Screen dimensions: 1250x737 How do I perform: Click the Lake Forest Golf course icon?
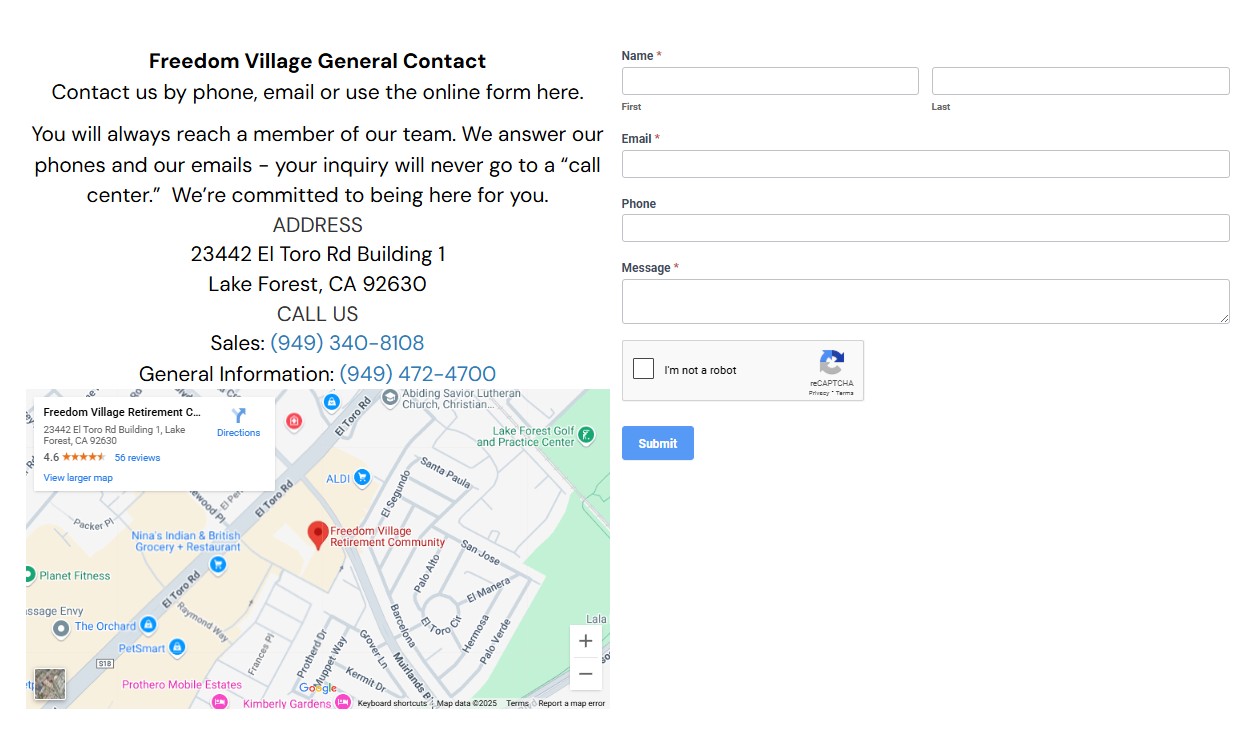tap(587, 434)
